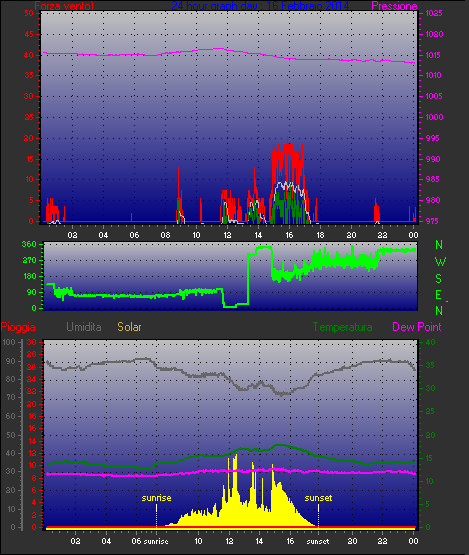The width and height of the screenshot is (469, 555).
Task: Click the 12 hour tick under the wind chart
Action: pos(227,235)
